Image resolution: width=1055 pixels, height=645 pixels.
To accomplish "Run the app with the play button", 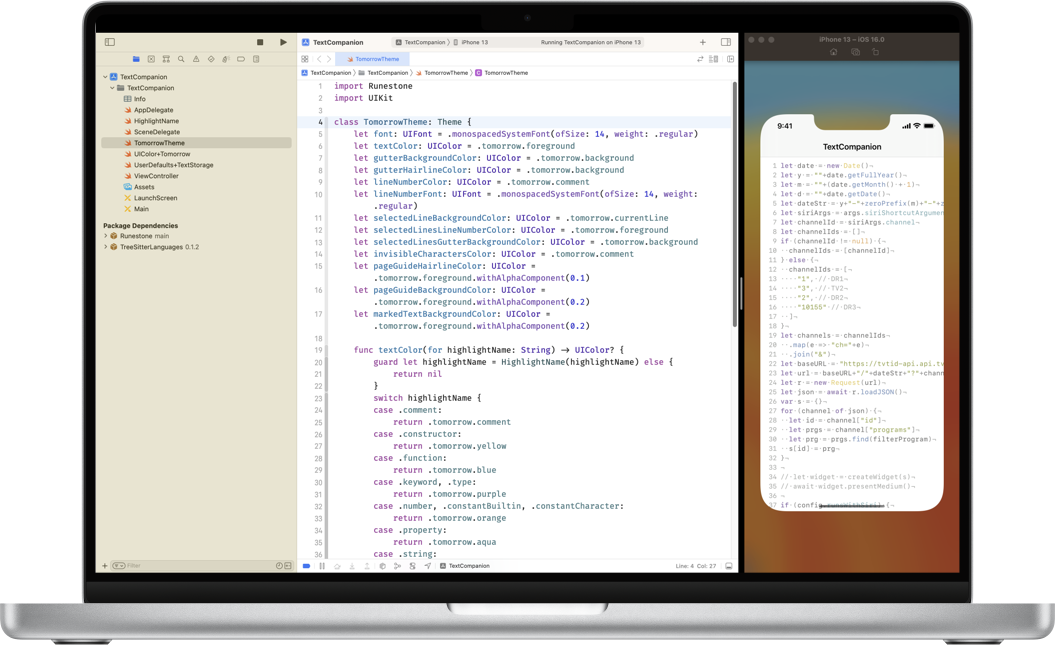I will 283,42.
